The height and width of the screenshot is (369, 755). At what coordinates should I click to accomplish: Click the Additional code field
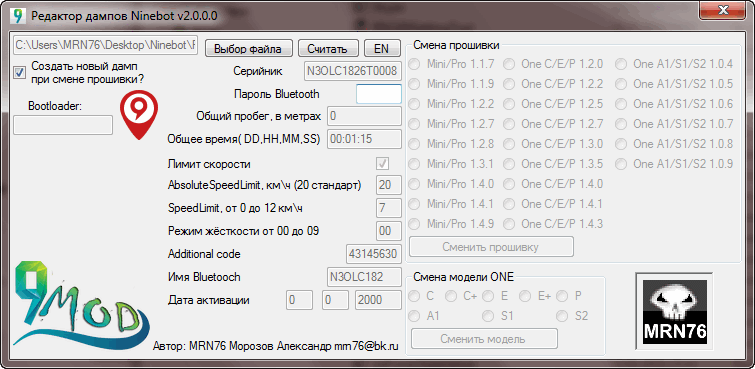[x=374, y=254]
